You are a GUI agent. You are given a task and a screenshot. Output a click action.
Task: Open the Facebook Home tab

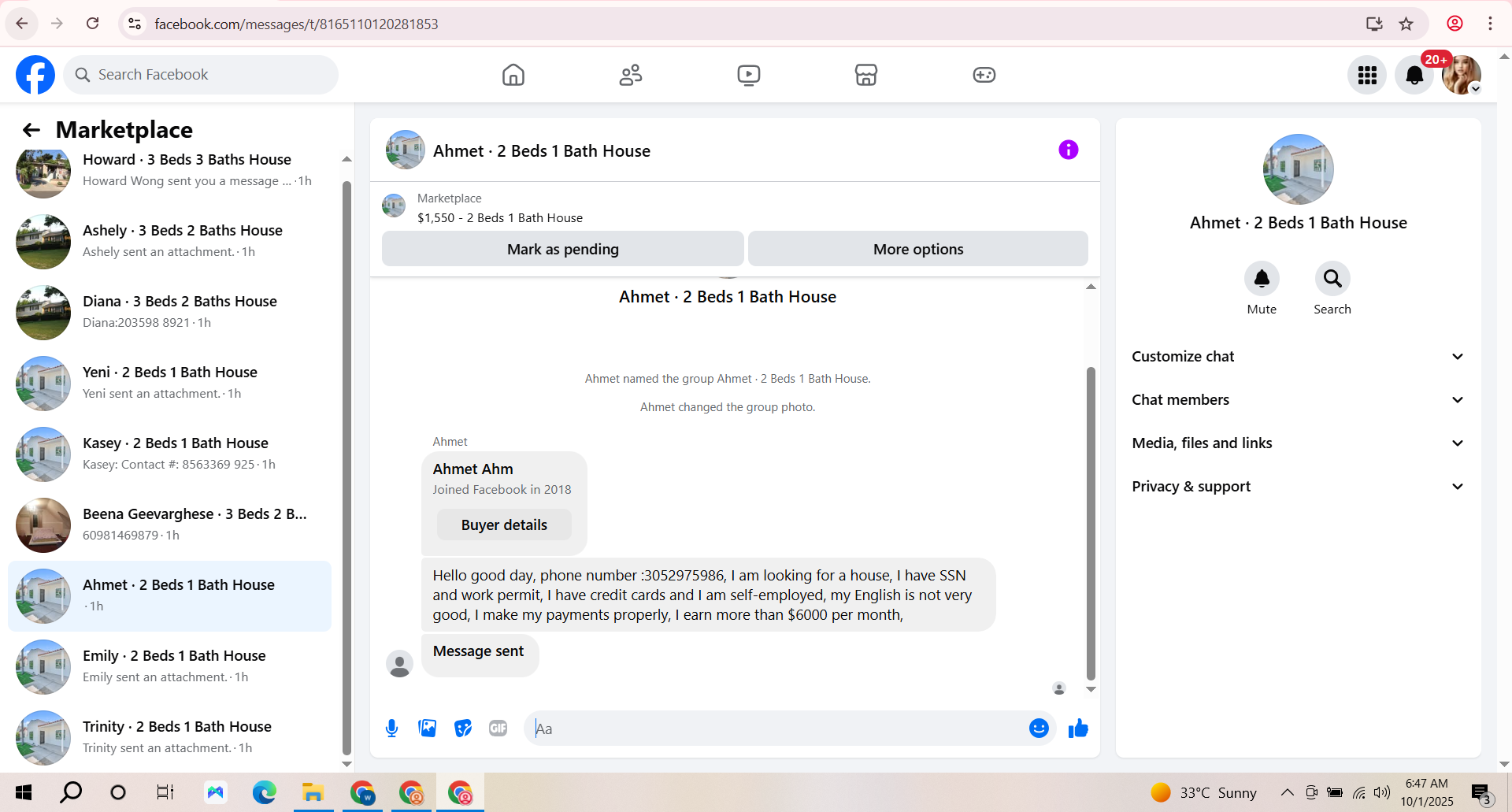click(513, 75)
